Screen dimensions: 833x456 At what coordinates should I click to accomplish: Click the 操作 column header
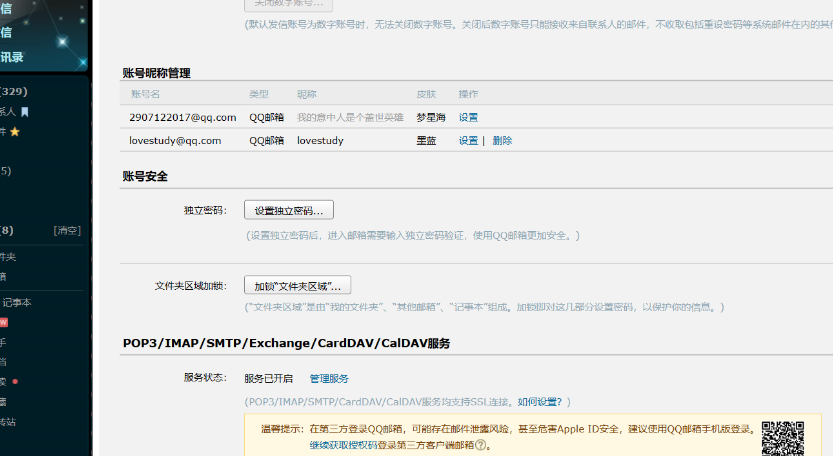468,94
